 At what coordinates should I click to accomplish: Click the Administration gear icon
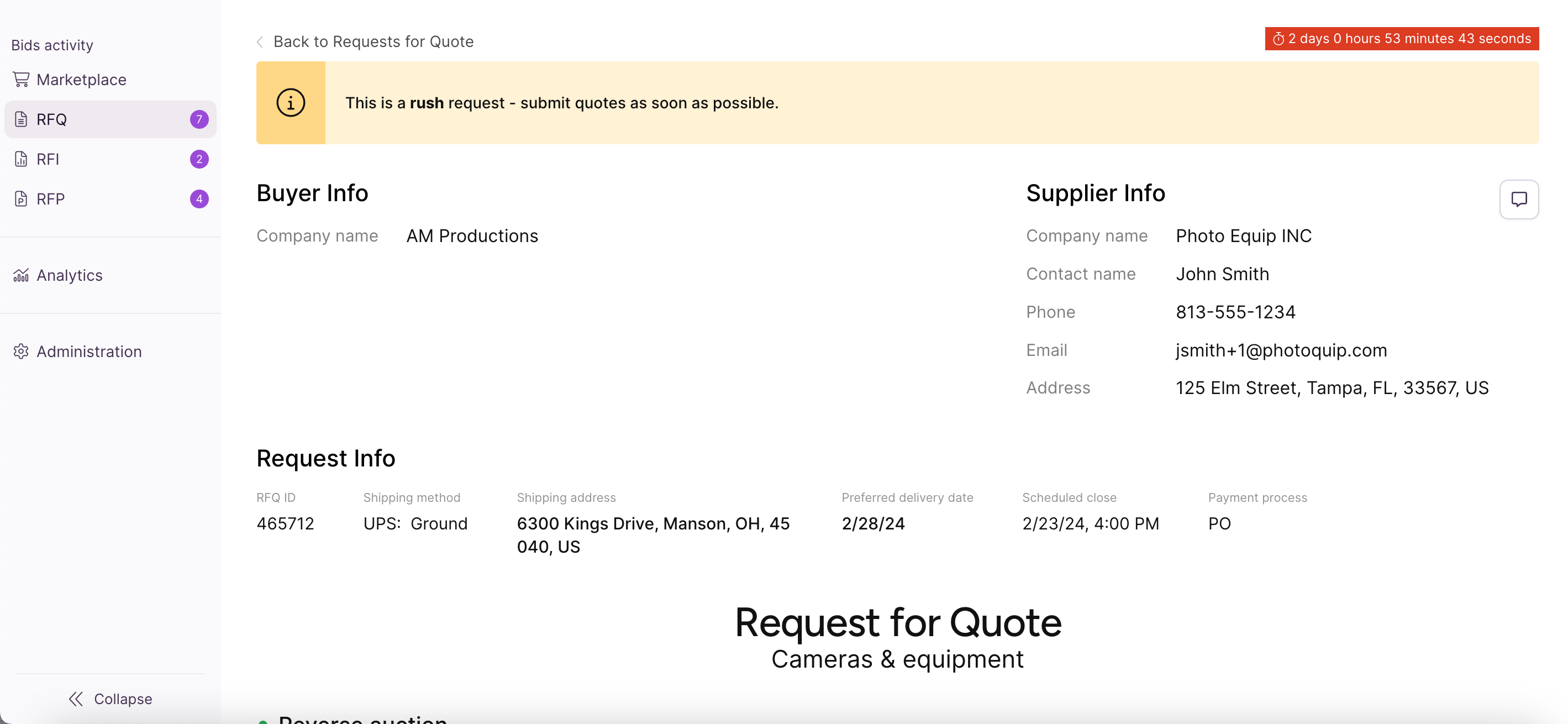22,351
